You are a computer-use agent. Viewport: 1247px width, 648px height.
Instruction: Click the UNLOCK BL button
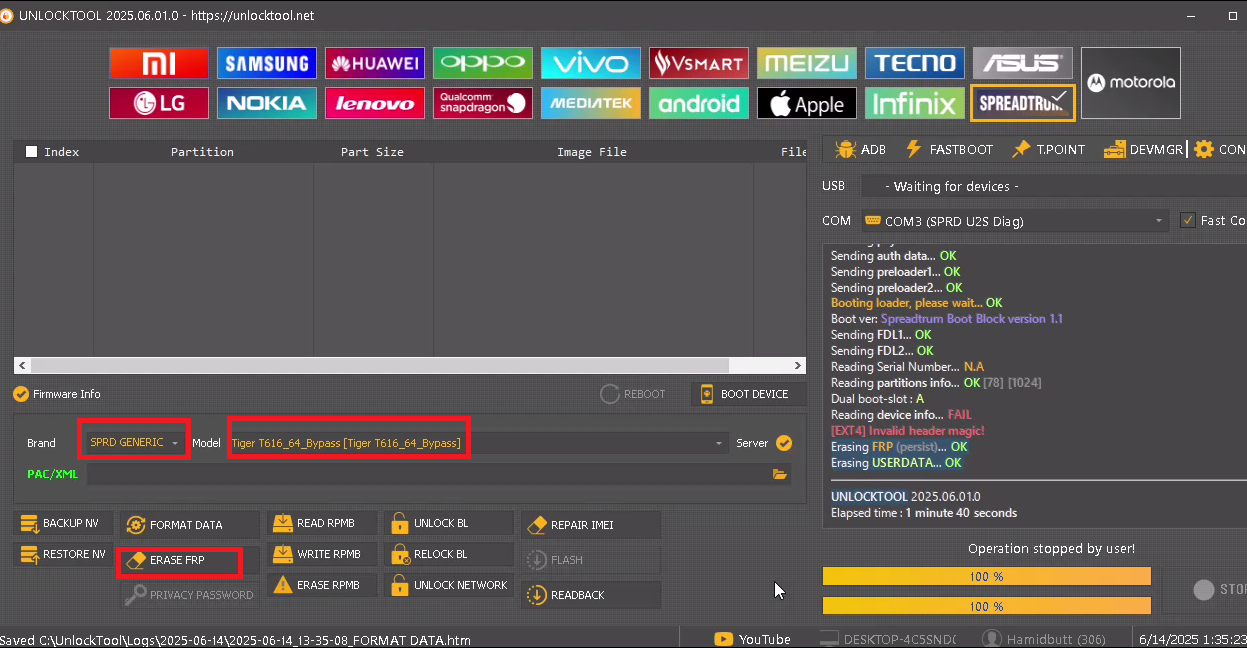(x=448, y=523)
